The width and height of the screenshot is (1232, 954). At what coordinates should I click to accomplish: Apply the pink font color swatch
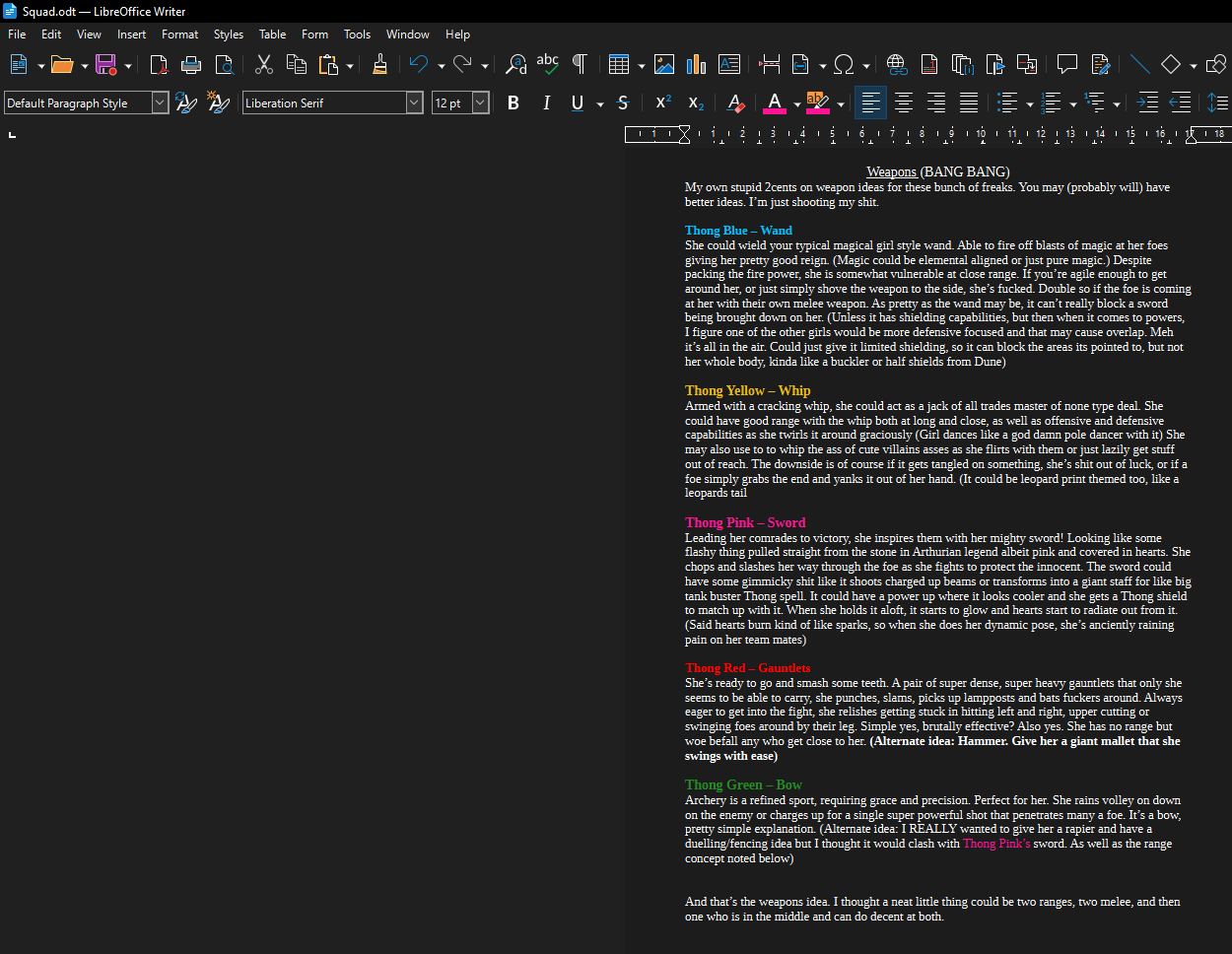point(775,102)
